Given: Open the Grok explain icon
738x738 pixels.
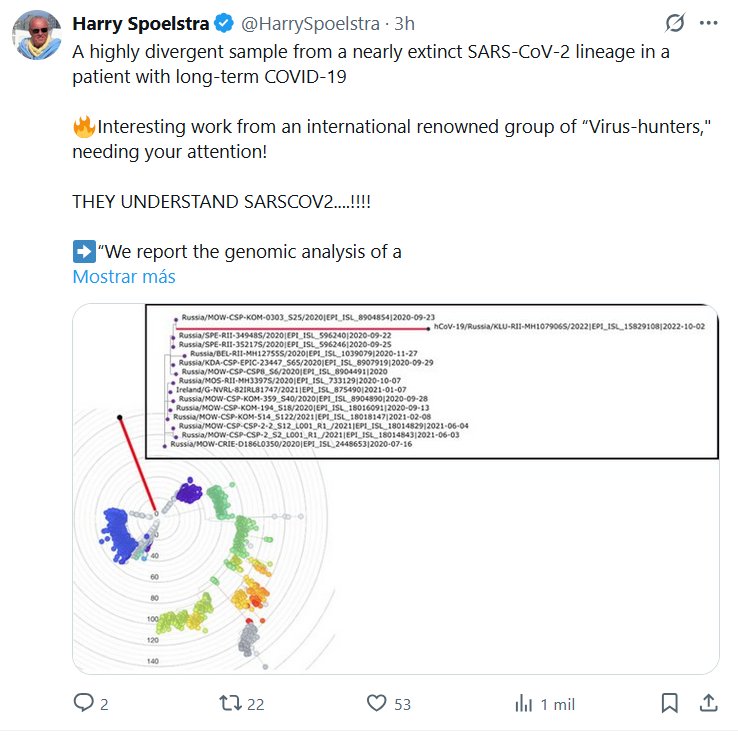Looking at the screenshot, I should (x=674, y=23).
